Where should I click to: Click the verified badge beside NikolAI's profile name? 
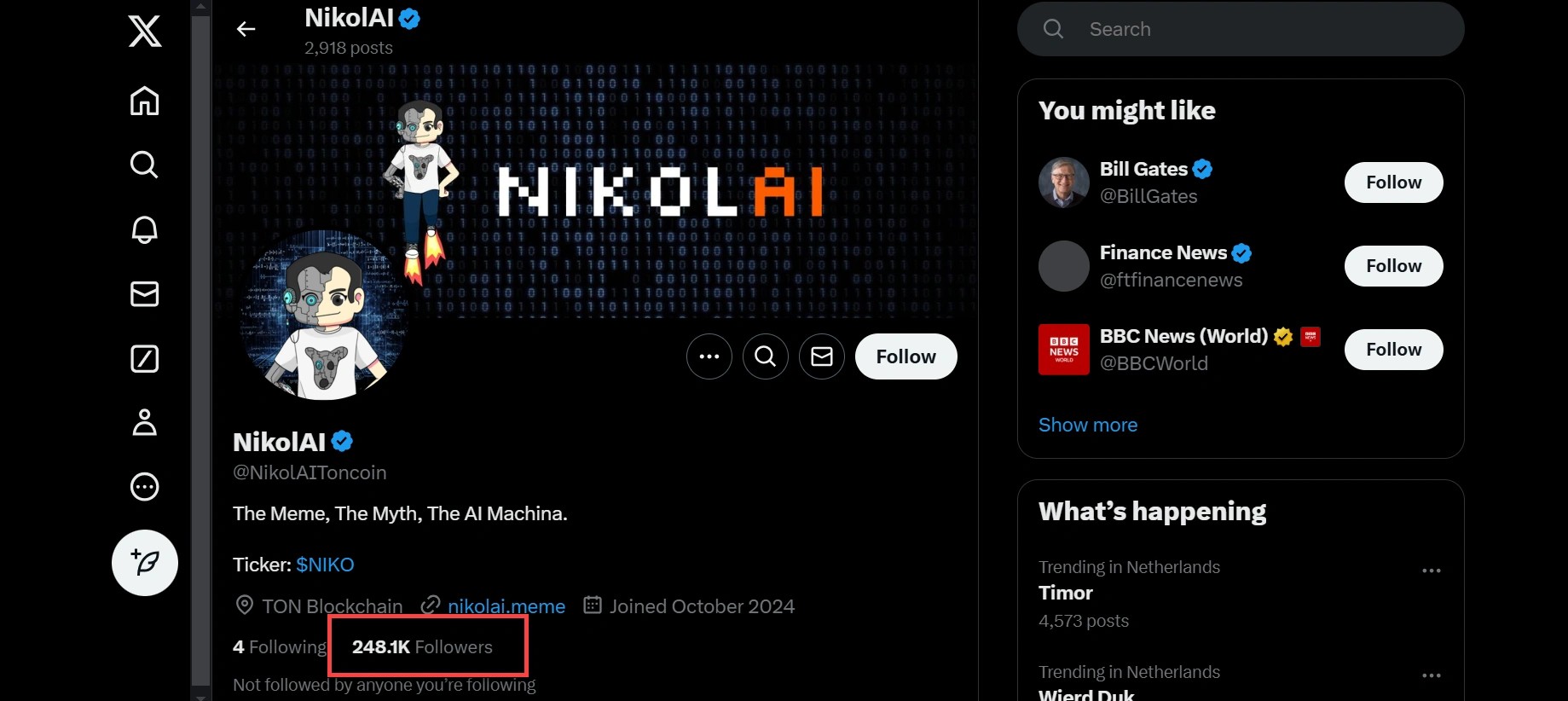(342, 441)
